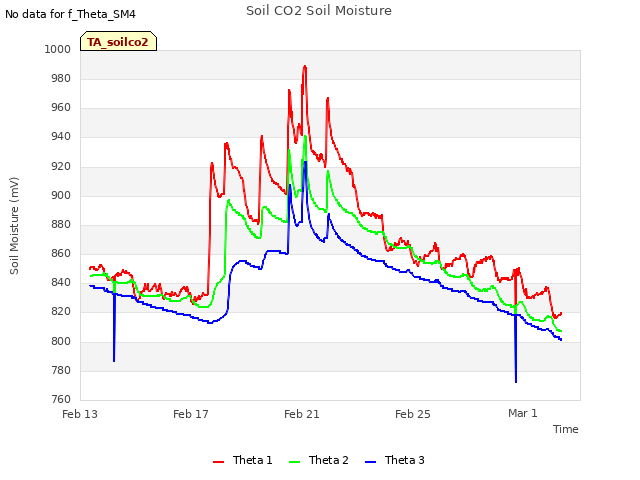The image size is (640, 480).
Task: Click the 880 y-axis tick label
Action: click(61, 224)
